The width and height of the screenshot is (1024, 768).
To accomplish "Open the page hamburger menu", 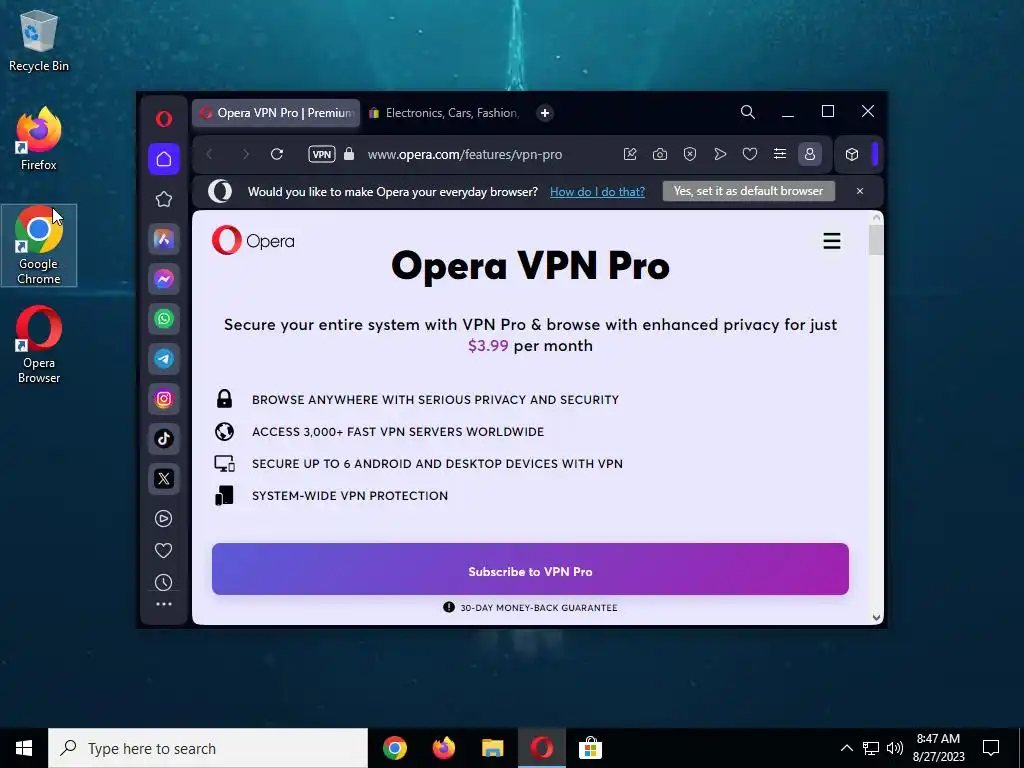I will (831, 241).
